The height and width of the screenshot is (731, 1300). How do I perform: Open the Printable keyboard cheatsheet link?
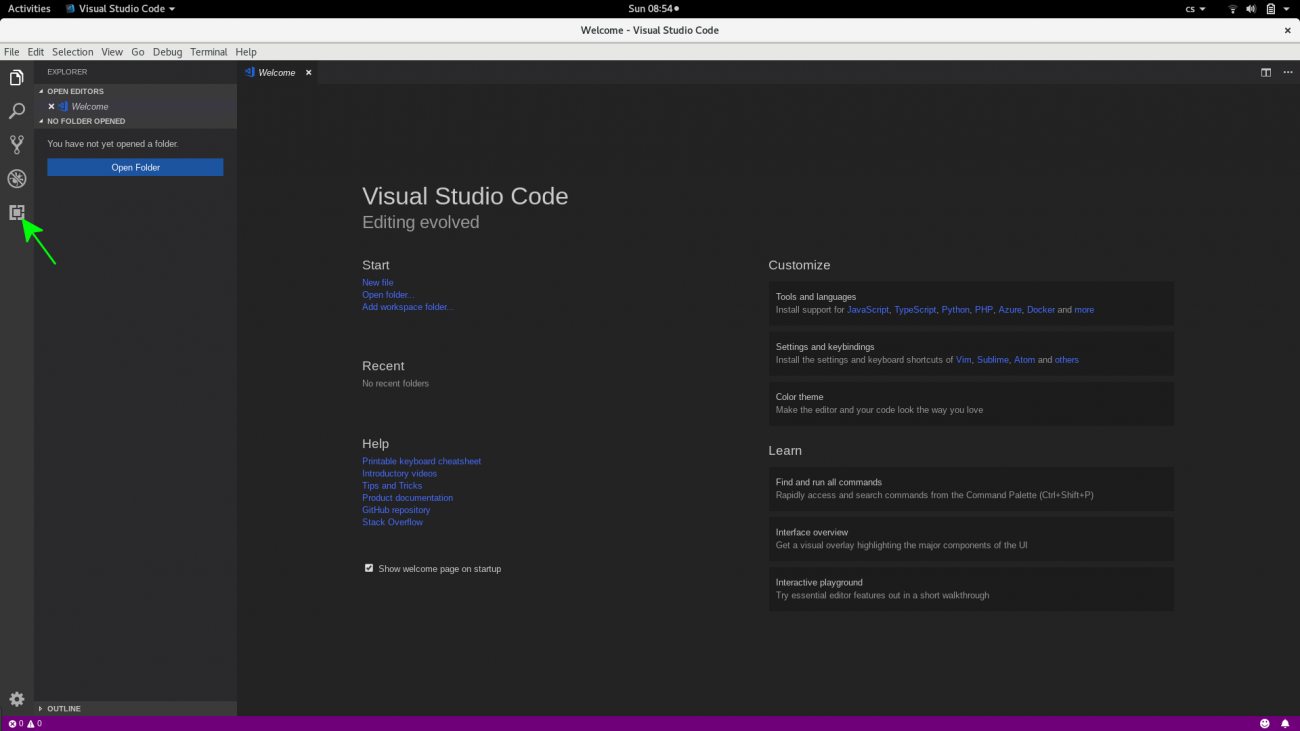(x=422, y=461)
